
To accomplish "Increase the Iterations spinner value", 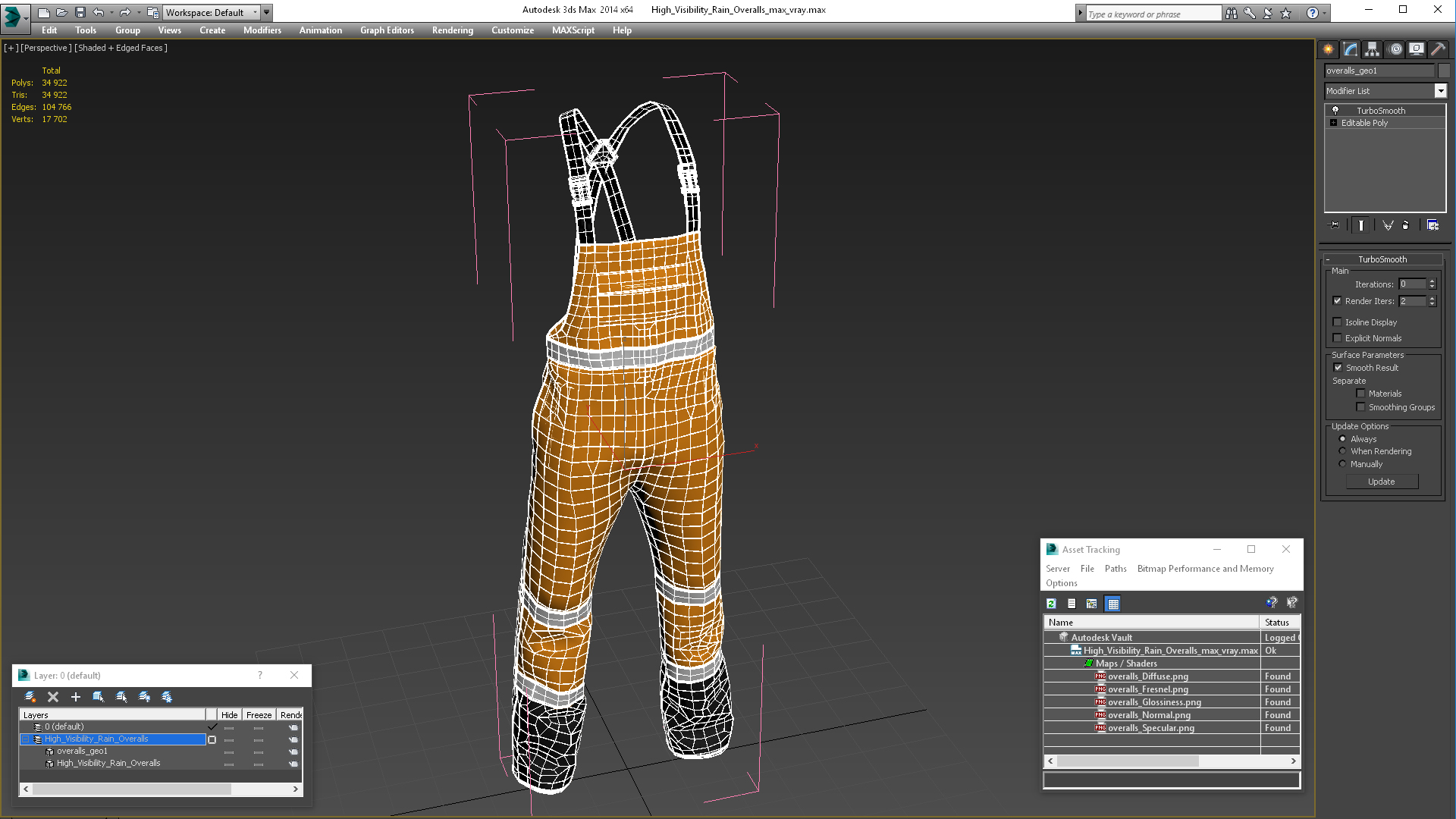I will (1432, 281).
